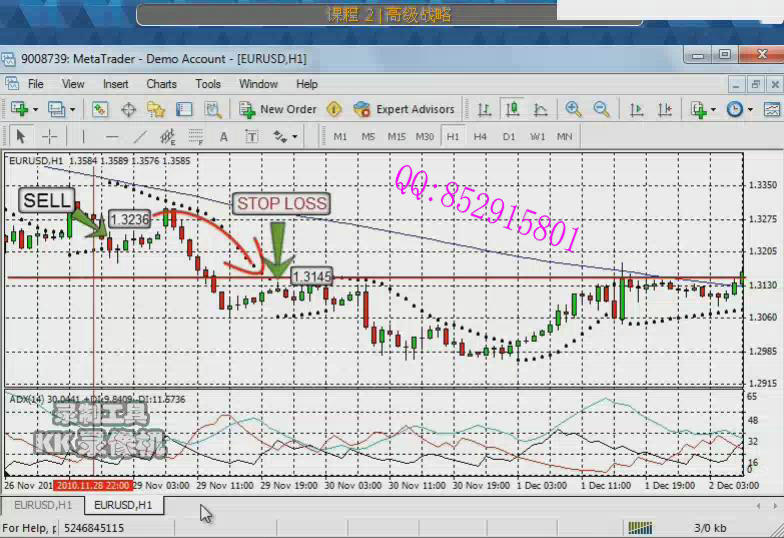Select the cursor arrow tool
The height and width of the screenshot is (538, 784).
20,136
